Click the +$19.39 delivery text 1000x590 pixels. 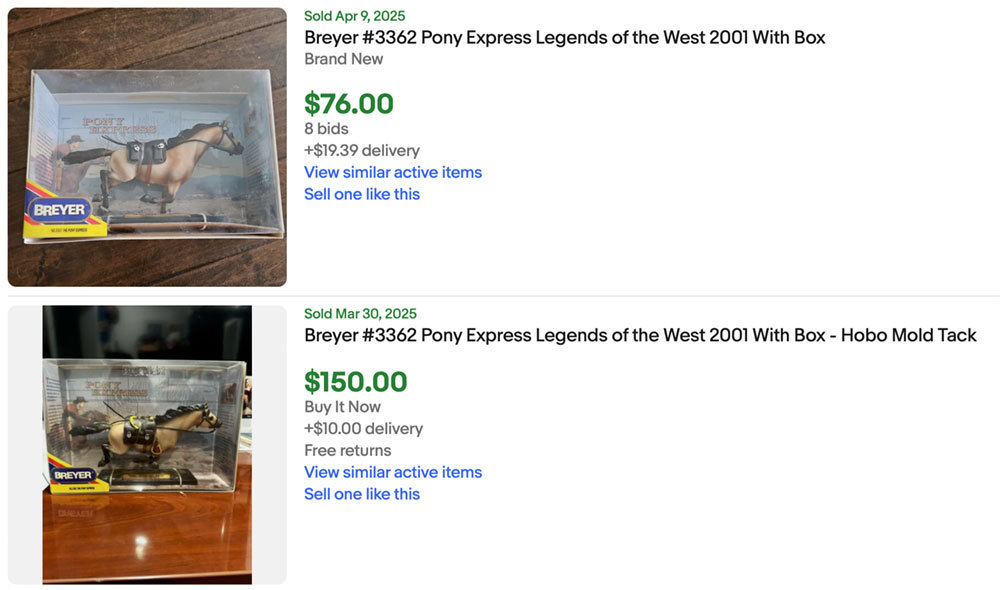[x=362, y=150]
